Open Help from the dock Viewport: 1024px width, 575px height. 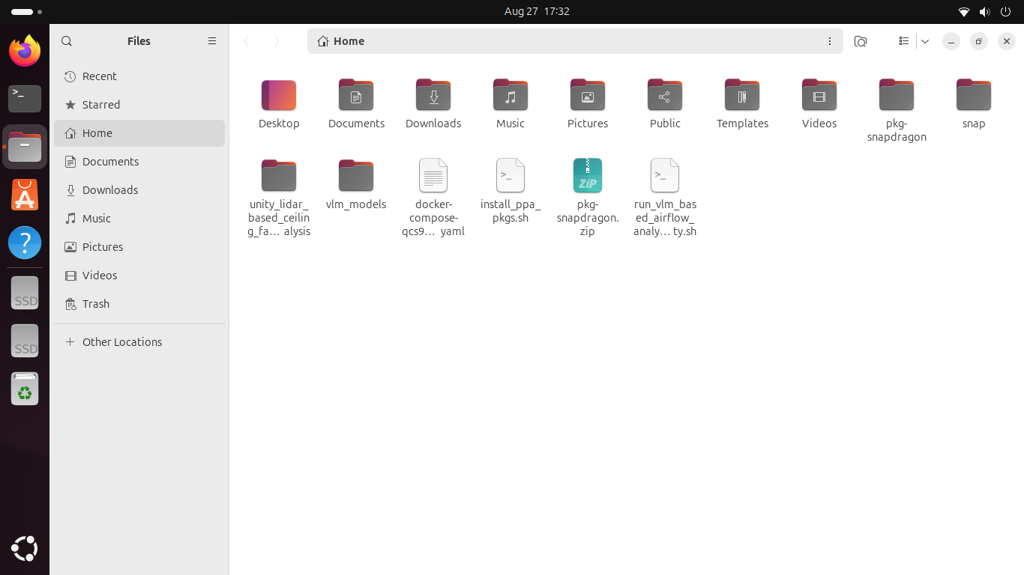[25, 243]
